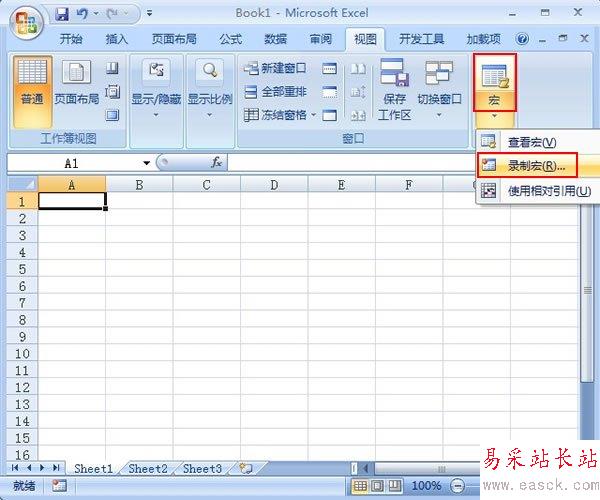Click view side by side icon
This screenshot has width=600, height=500.
(358, 69)
